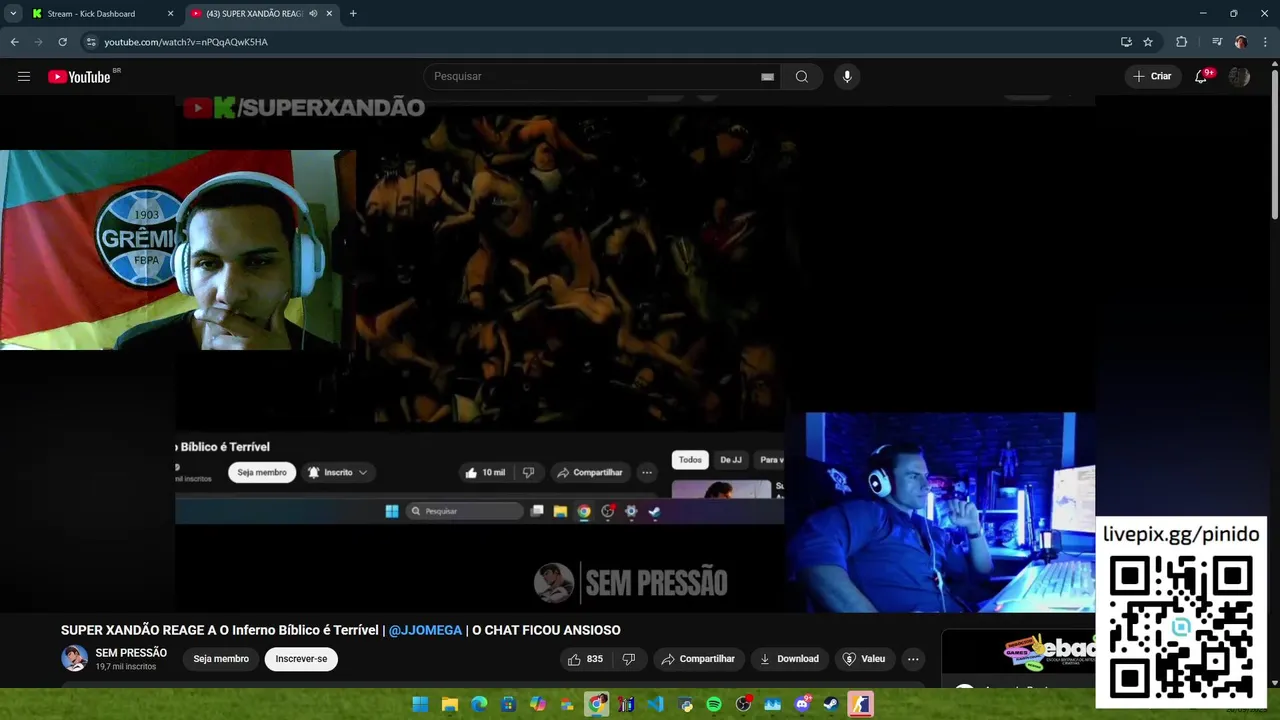
Task: Open Spotify from the taskbar
Action: tap(714, 704)
